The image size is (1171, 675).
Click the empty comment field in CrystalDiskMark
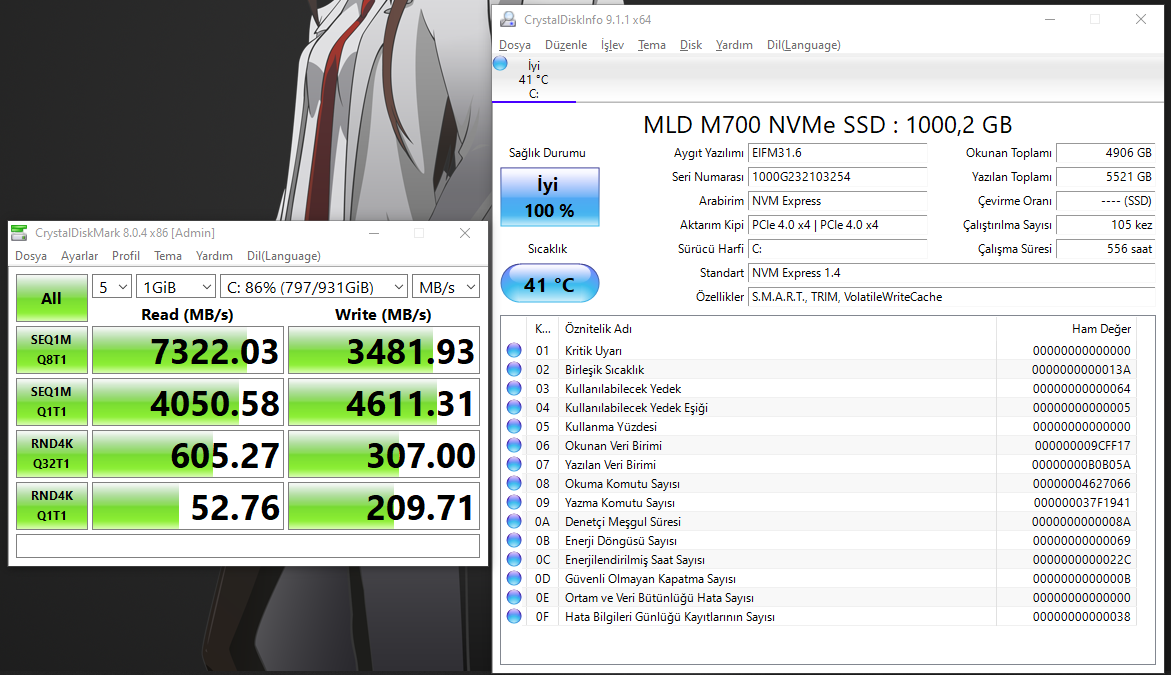(x=248, y=546)
